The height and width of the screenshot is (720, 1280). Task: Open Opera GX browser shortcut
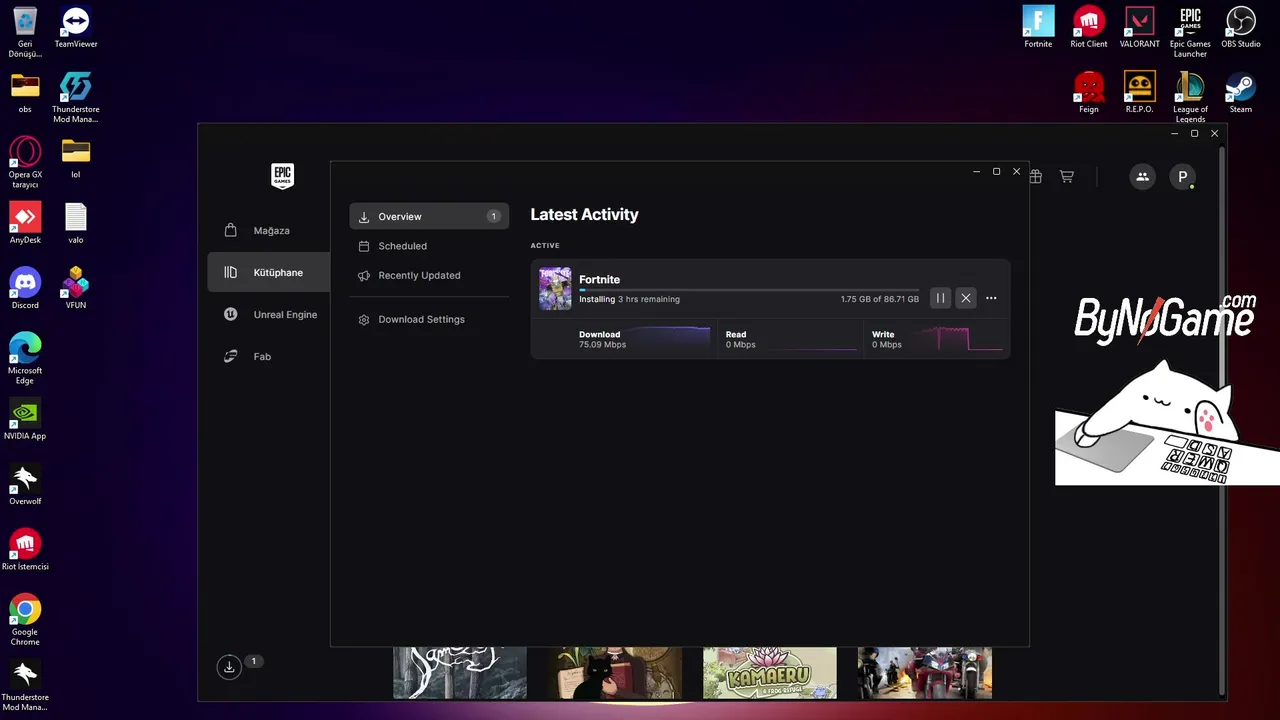[x=25, y=163]
